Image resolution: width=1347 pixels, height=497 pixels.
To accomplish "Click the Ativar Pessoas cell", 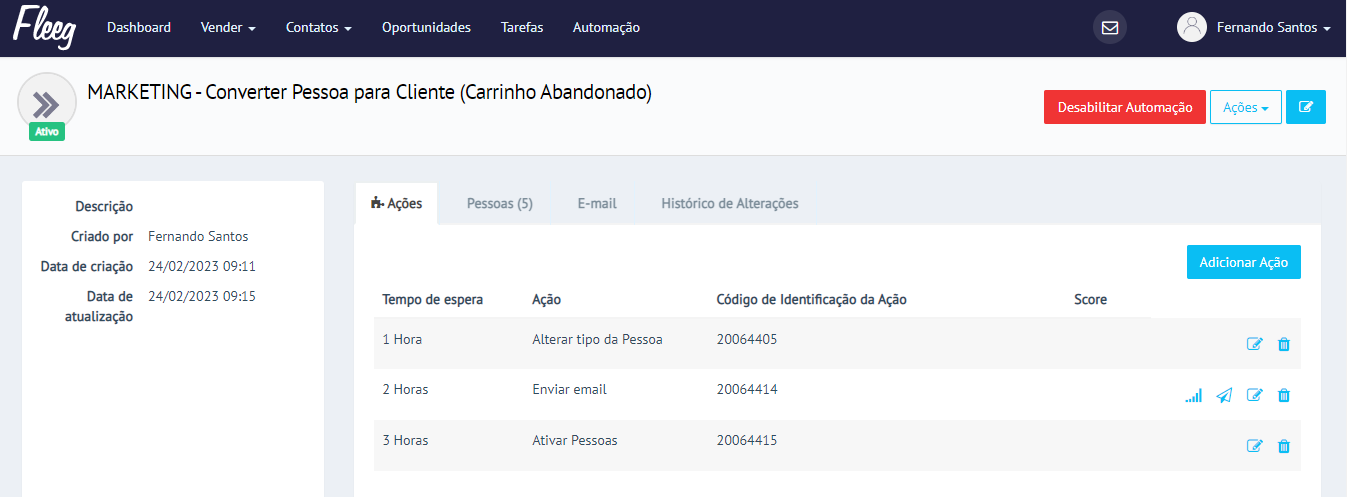I will 575,440.
